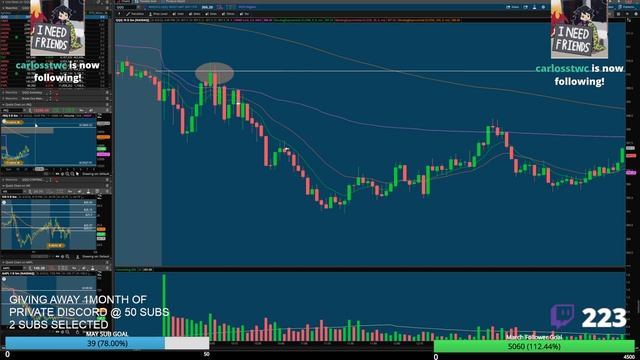Click the QQQ symbol field above main chart

(x=126, y=7)
